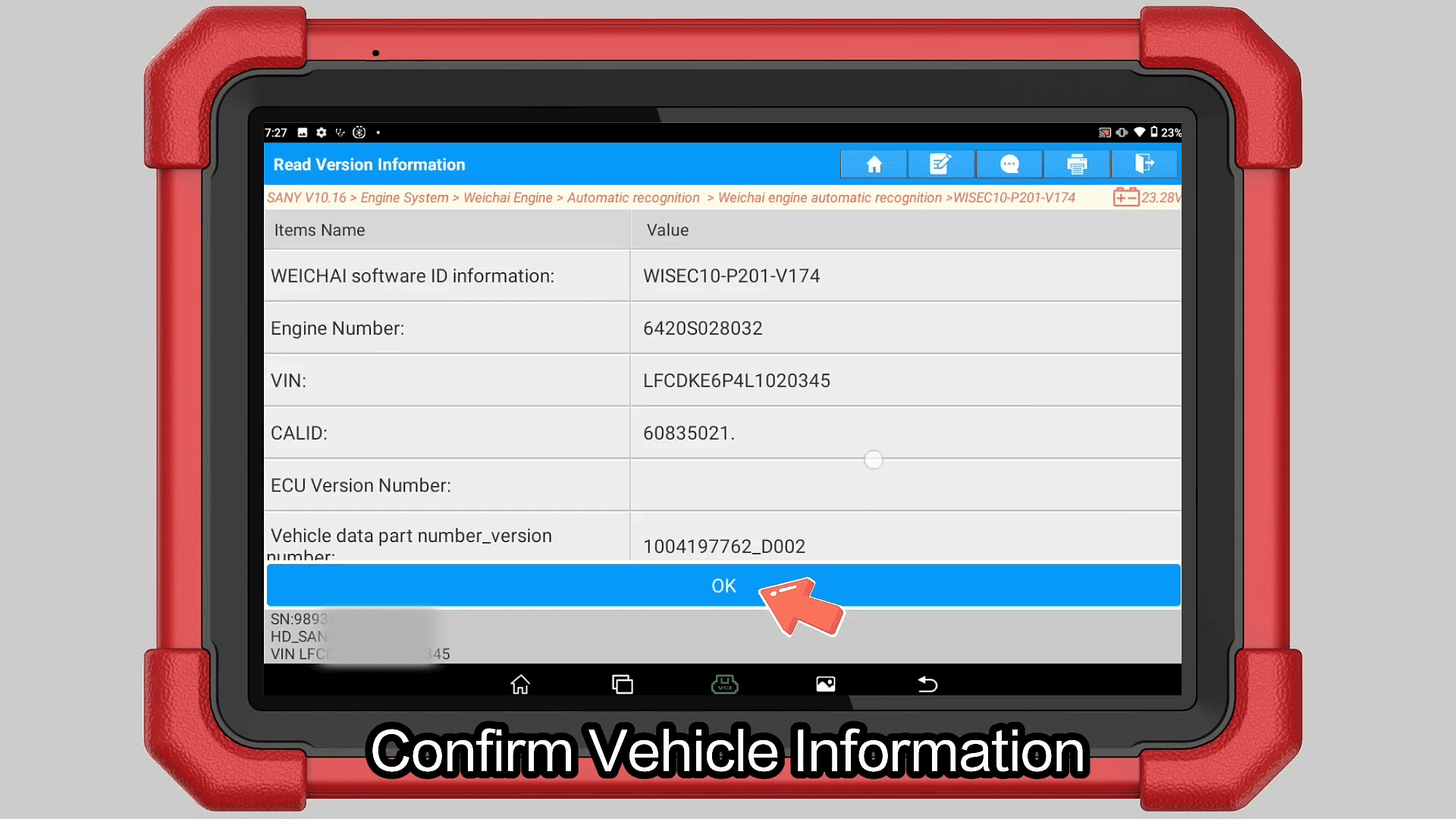
Task: Tap the settings gear in status bar
Action: (320, 132)
